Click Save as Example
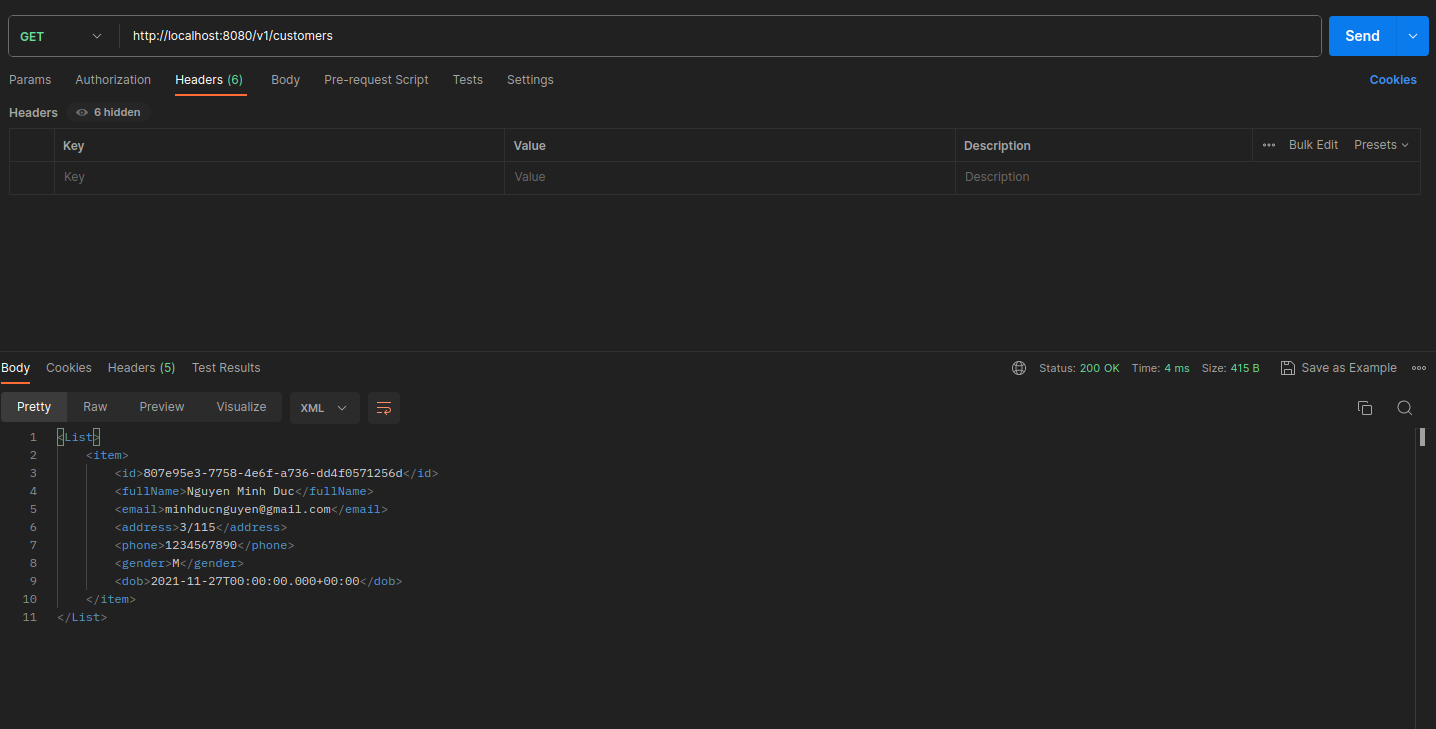The image size is (1436, 729). [1338, 368]
